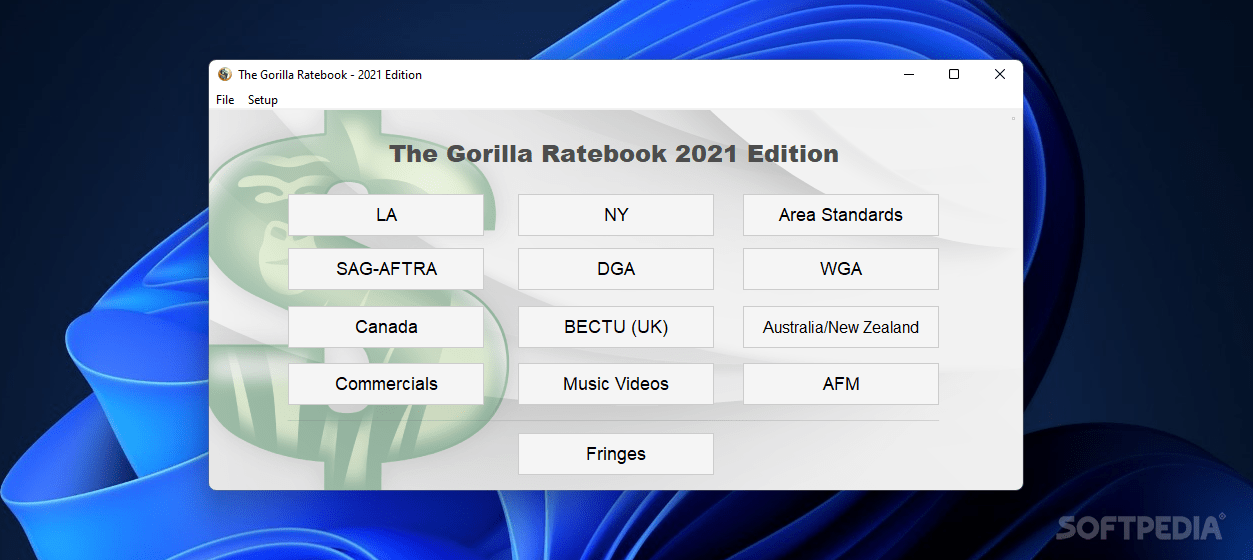
Task: Select the Music Videos button
Action: [616, 384]
